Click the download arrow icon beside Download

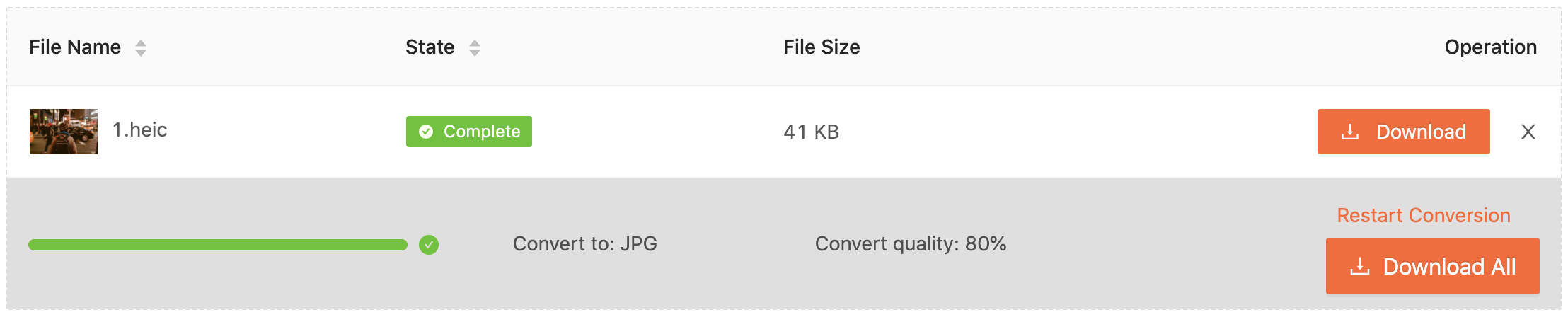(1350, 132)
